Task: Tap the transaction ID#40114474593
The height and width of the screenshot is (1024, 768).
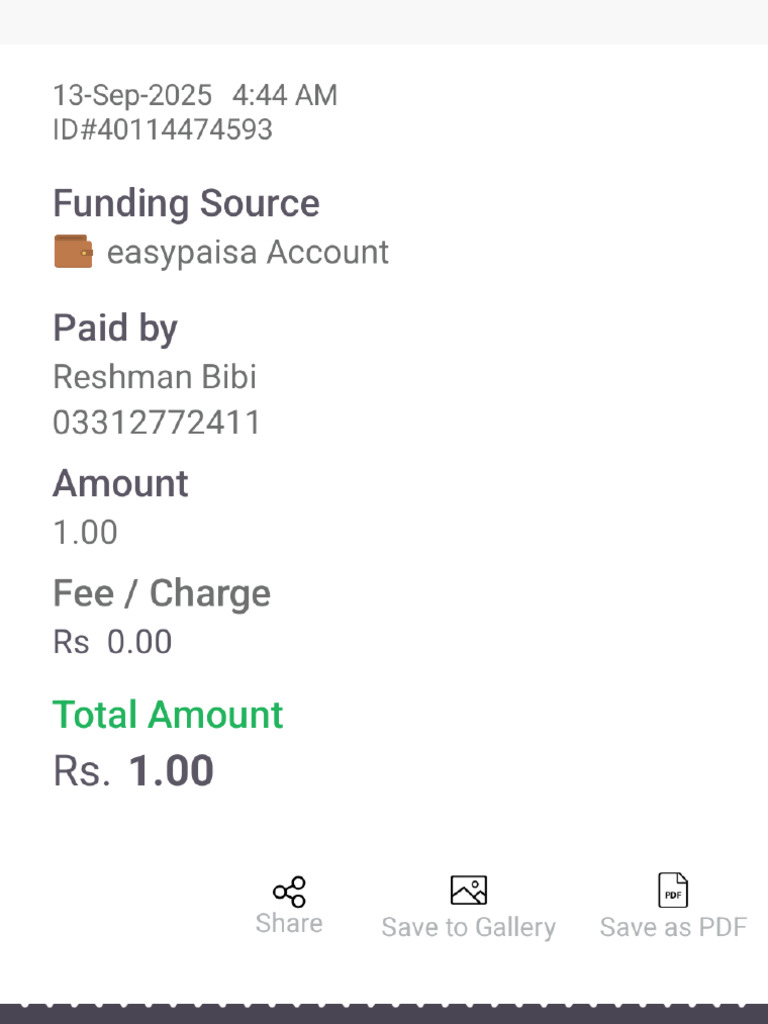Action: click(x=163, y=129)
